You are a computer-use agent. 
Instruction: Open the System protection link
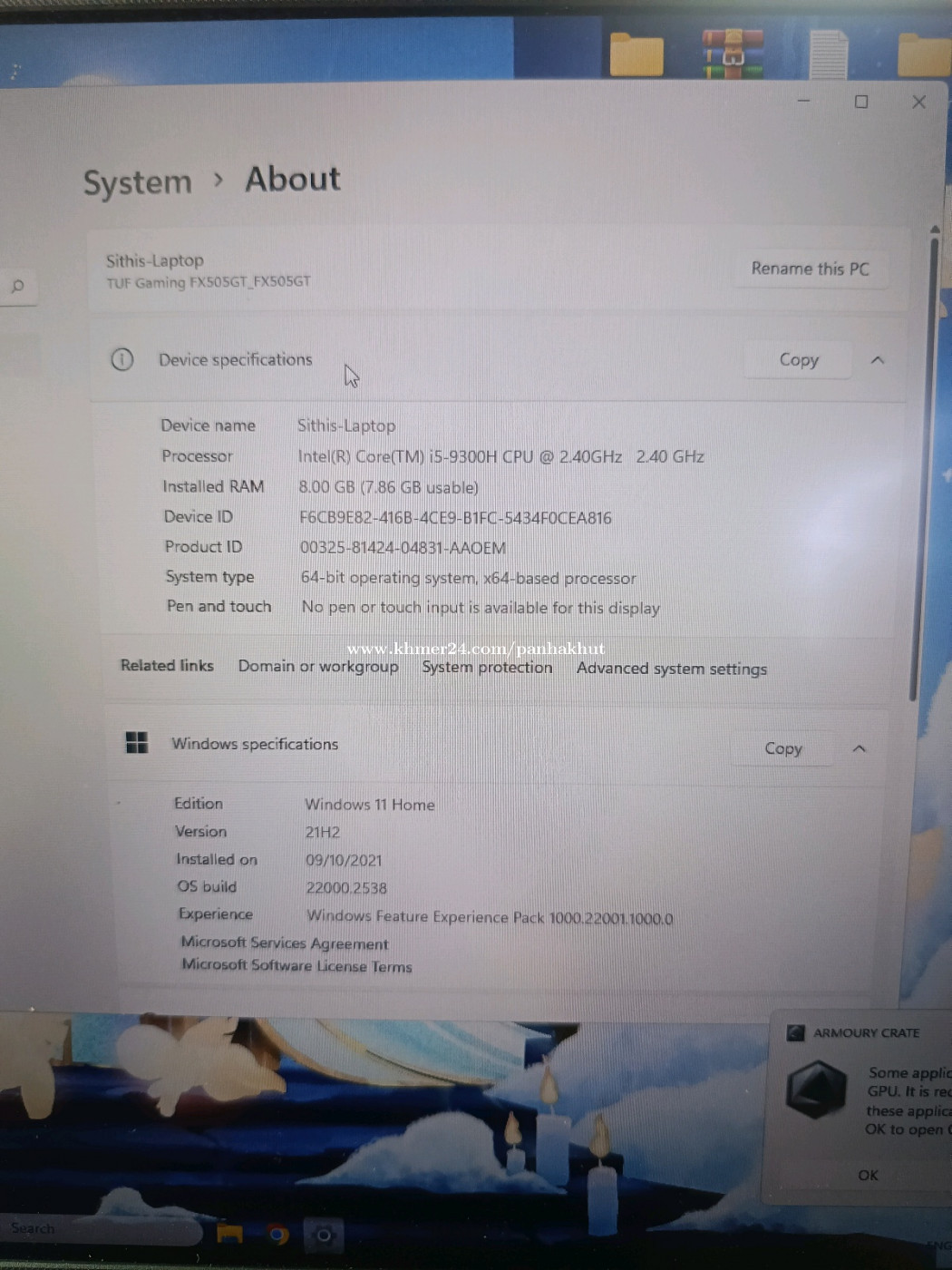click(x=487, y=668)
